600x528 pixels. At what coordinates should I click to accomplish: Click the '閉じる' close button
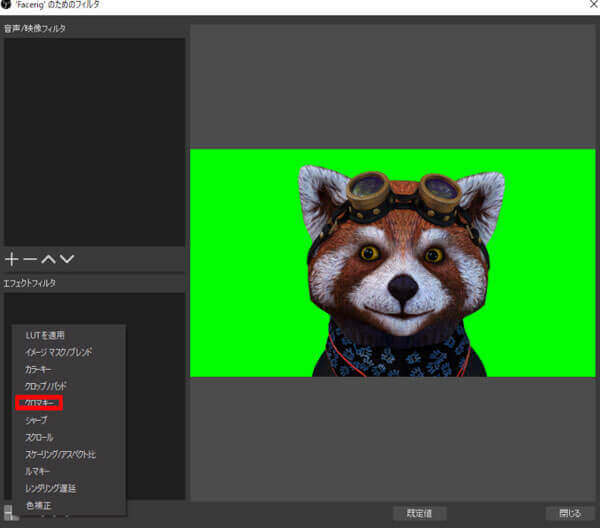(x=569, y=513)
